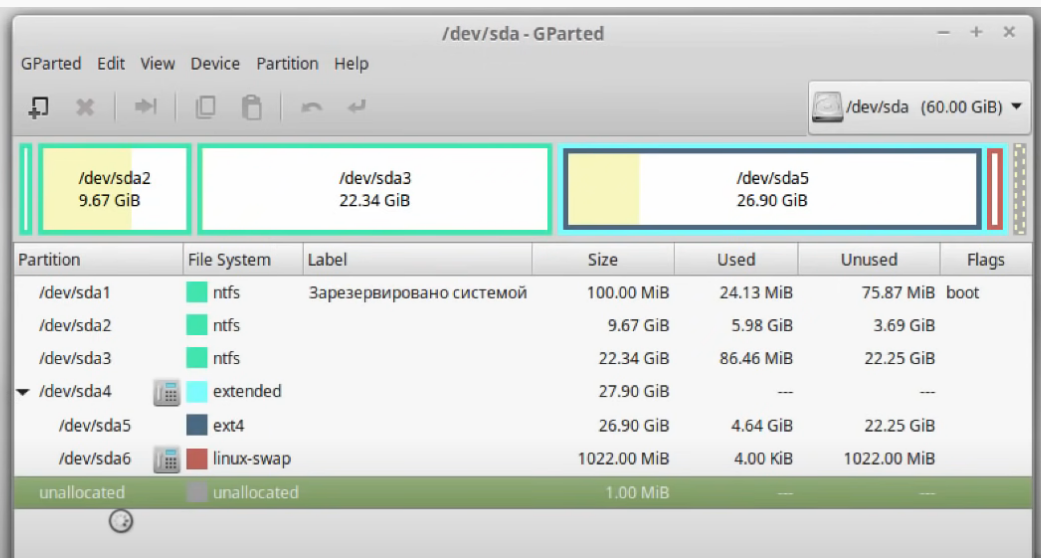Image resolution: width=1041 pixels, height=558 pixels.
Task: Click the hard disk icon in device selector
Action: [828, 107]
